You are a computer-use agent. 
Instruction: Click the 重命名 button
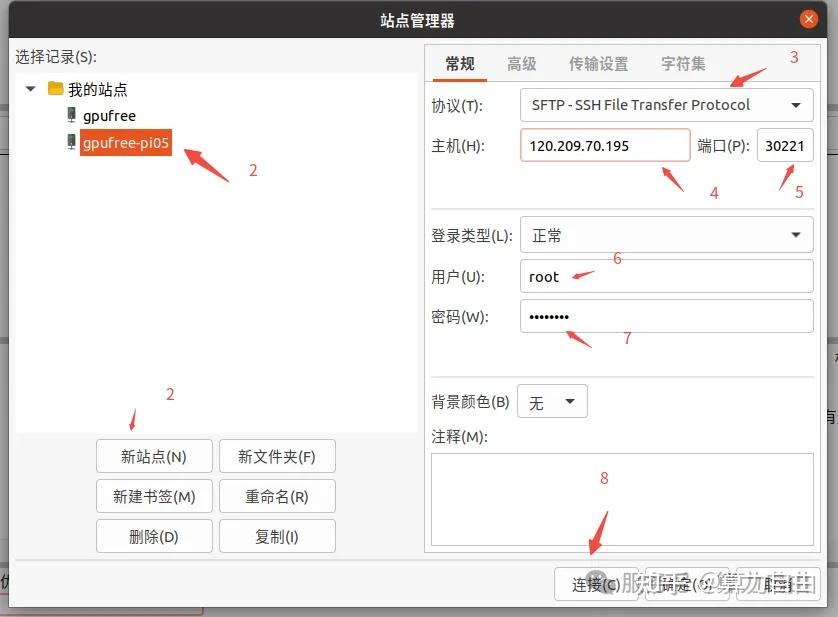click(x=277, y=496)
